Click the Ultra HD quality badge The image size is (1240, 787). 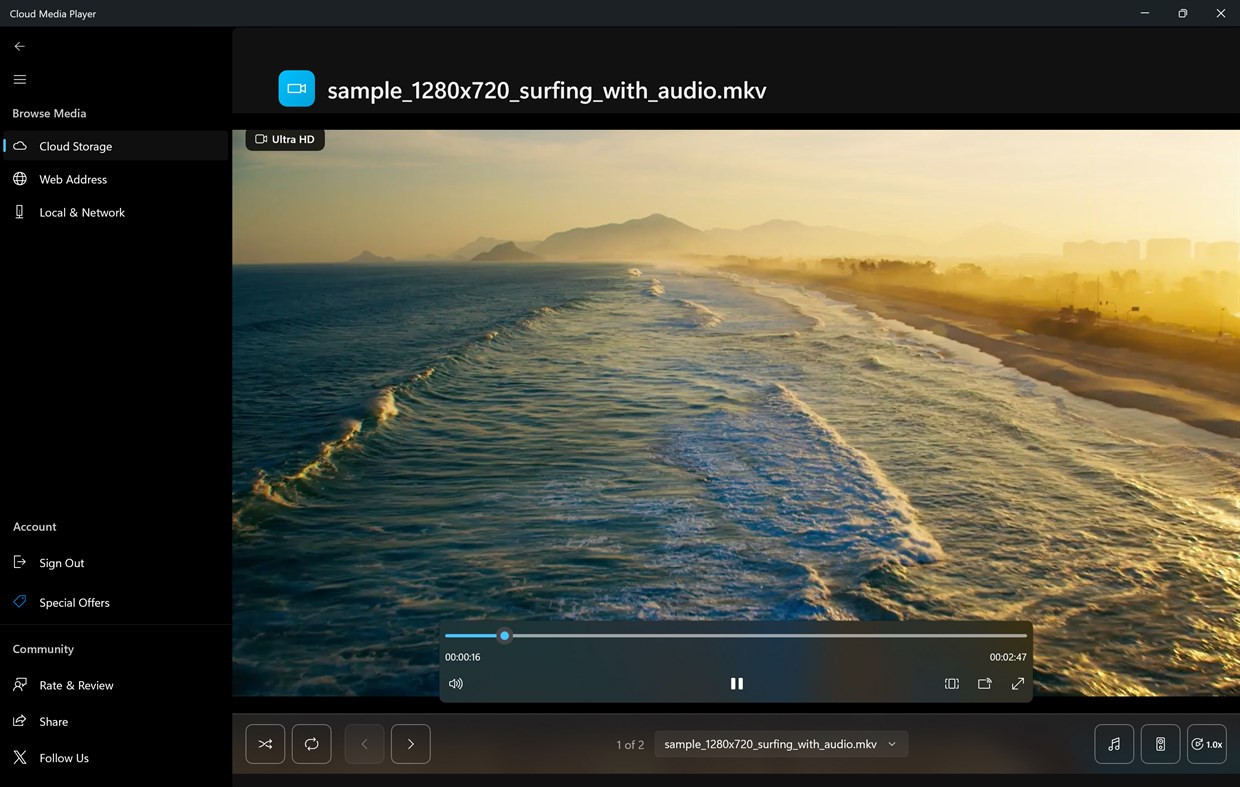click(284, 139)
